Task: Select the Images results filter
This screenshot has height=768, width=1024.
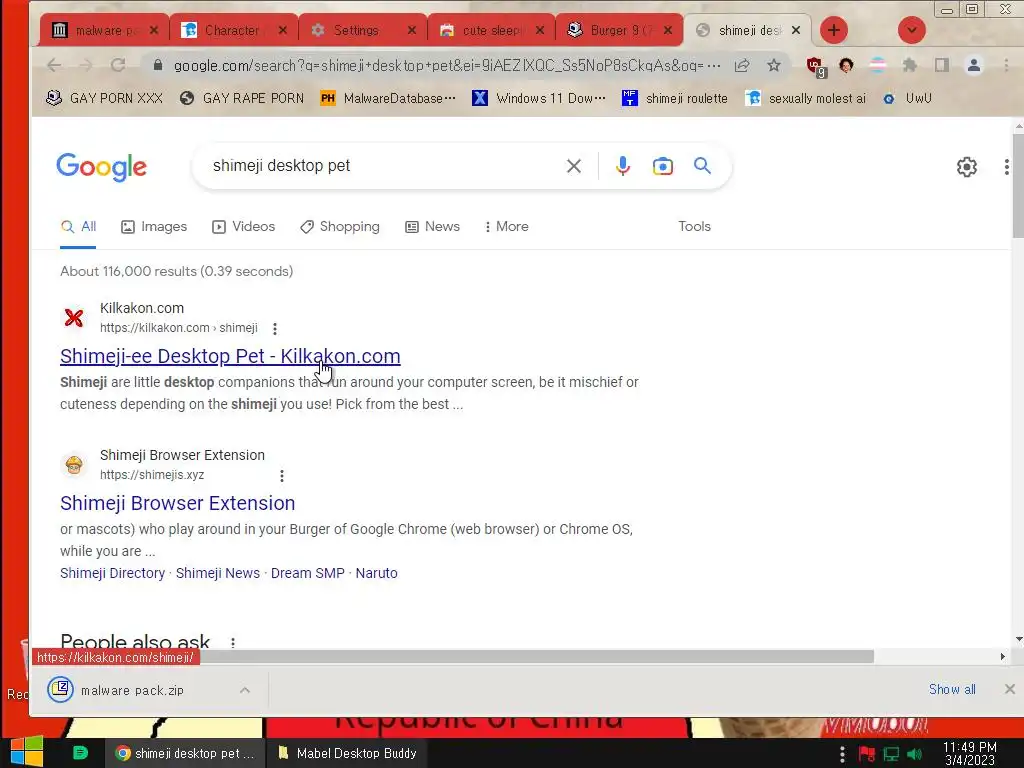Action: (154, 227)
